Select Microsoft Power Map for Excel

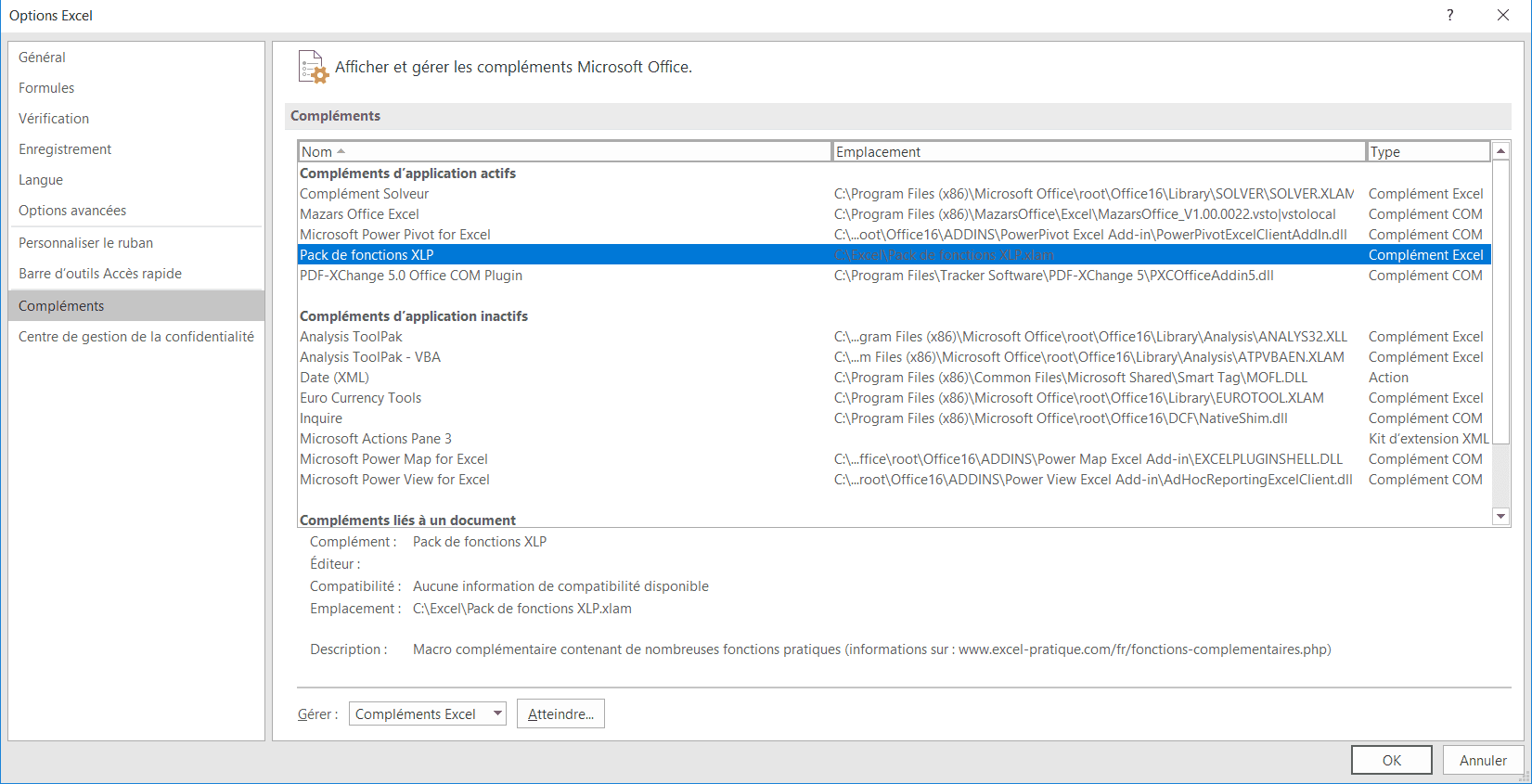click(x=393, y=459)
